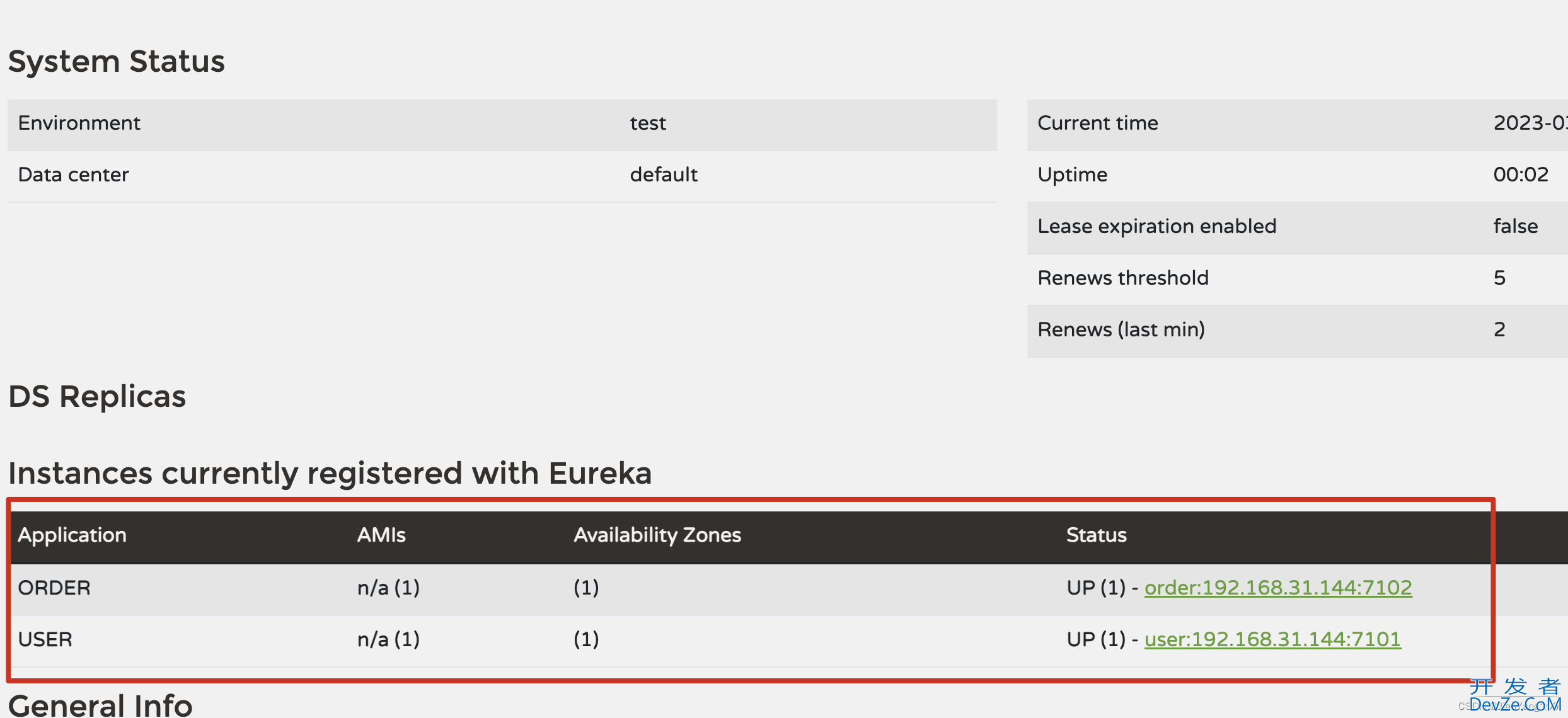1568x718 pixels.
Task: Click the General Info heading
Action: 100,705
